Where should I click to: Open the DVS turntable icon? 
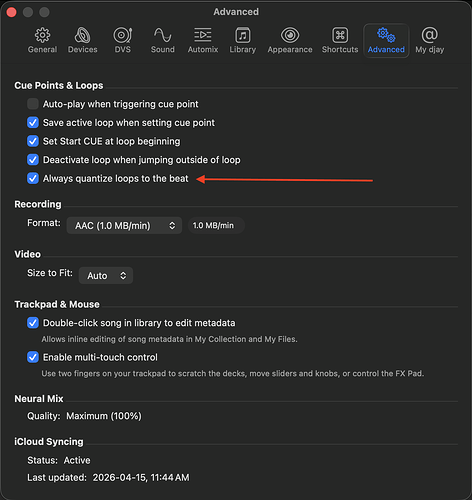[122, 35]
